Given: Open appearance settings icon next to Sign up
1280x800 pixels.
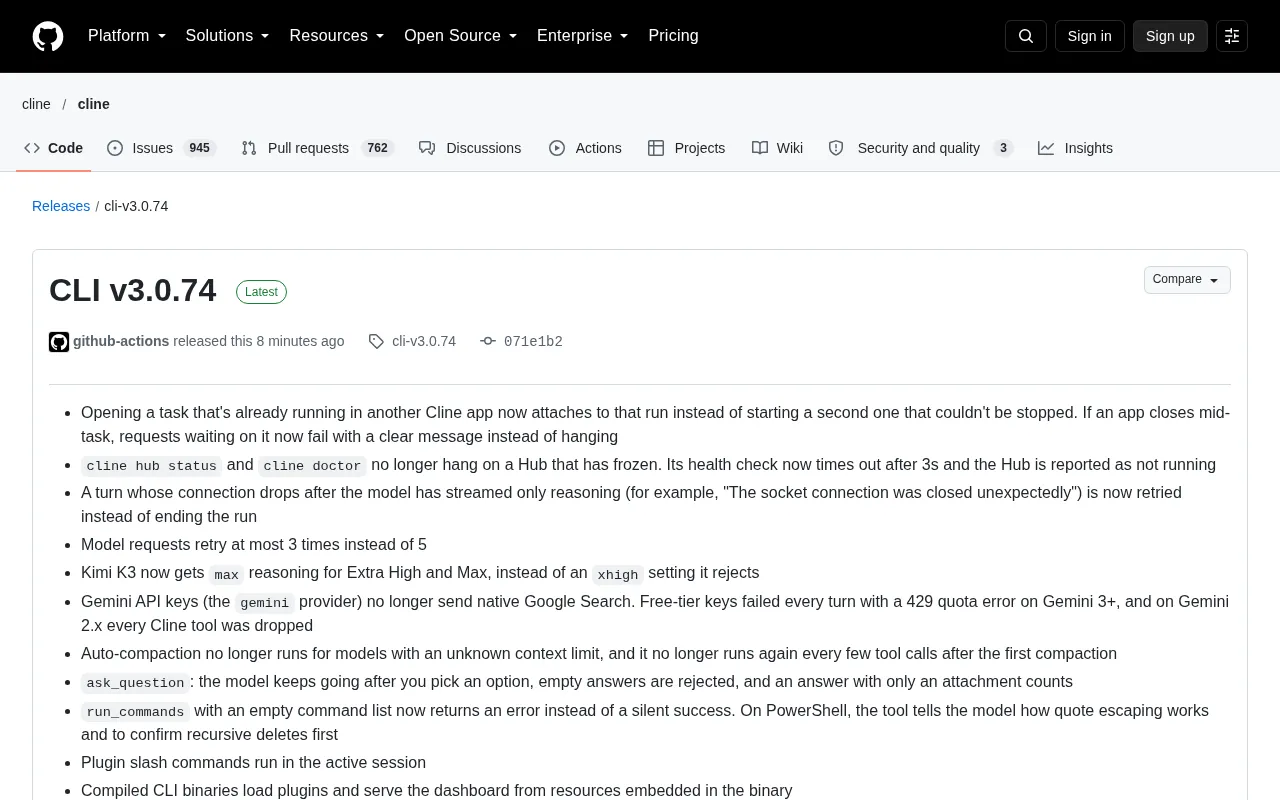Looking at the screenshot, I should 1232,36.
